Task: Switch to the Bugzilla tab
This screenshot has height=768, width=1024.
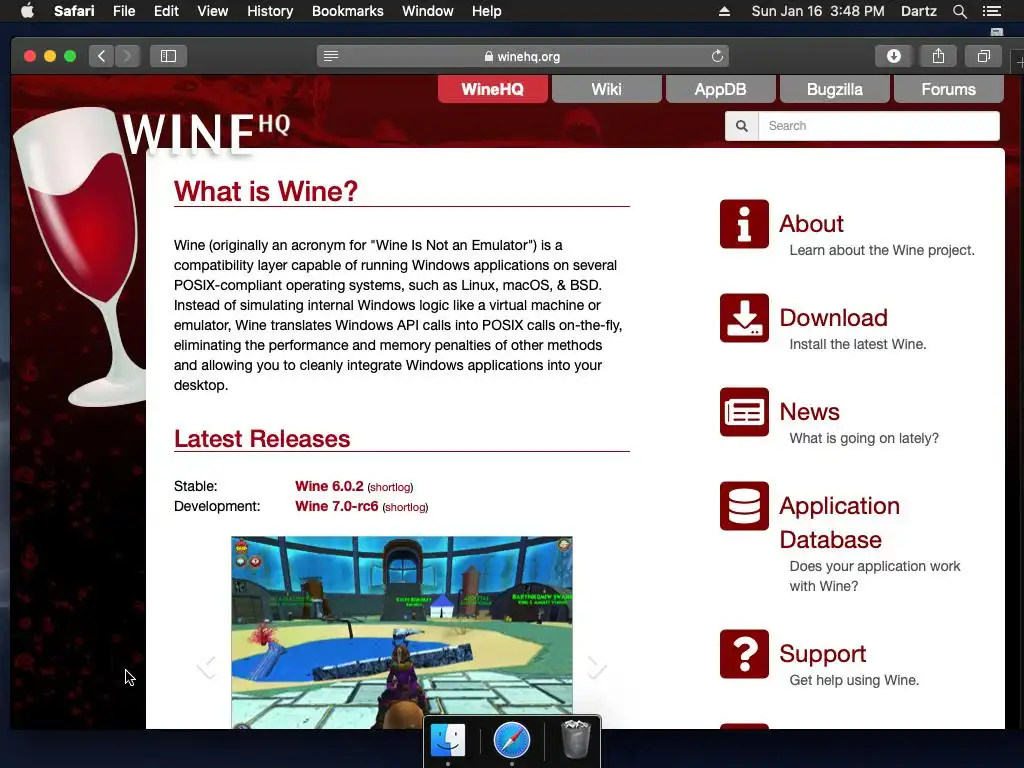Action: 834,89
